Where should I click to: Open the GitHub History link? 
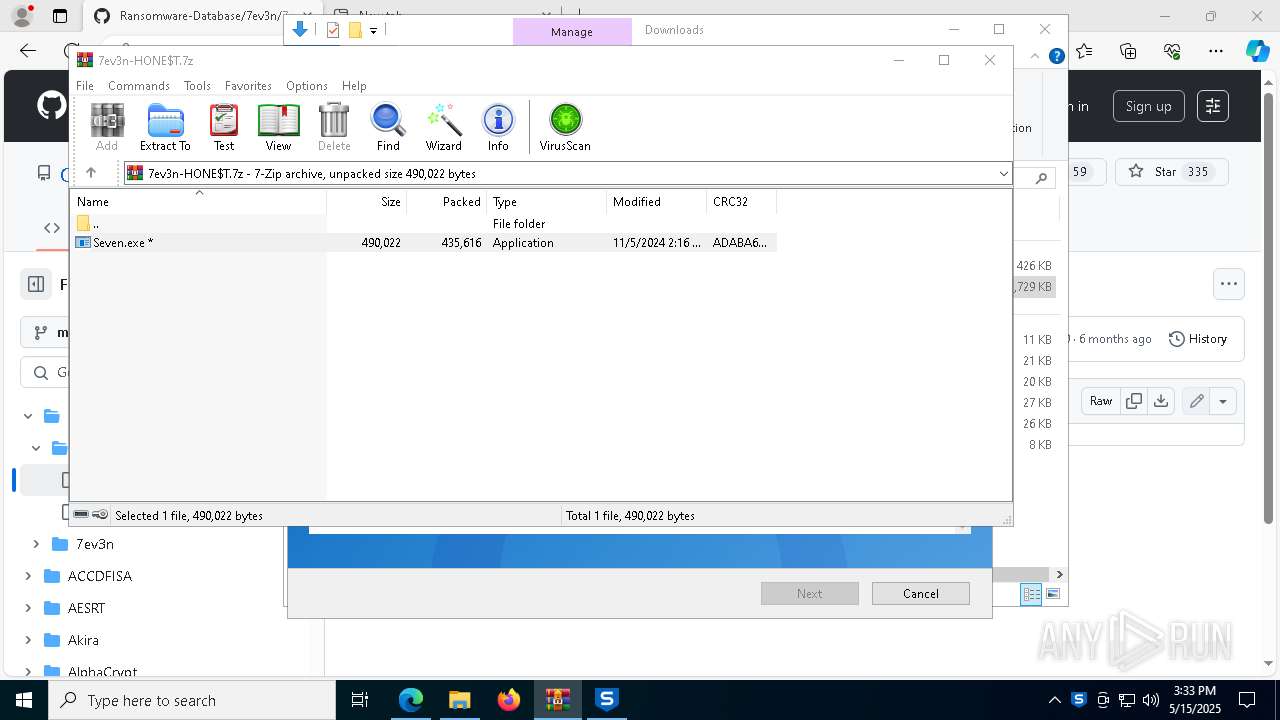1198,339
